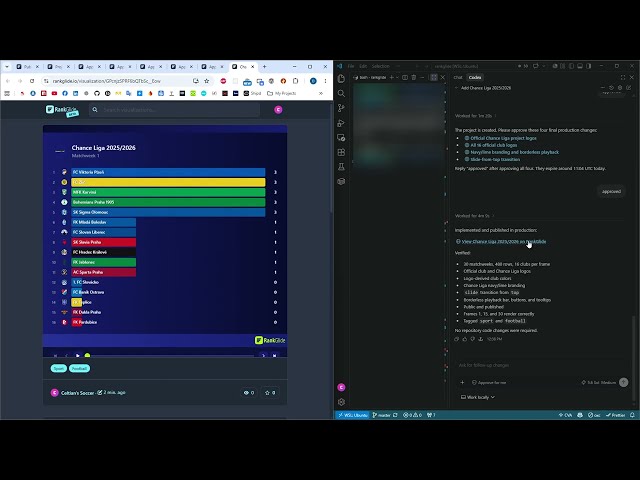
Task: Open a new Chrome tab
Action: click(x=264, y=67)
